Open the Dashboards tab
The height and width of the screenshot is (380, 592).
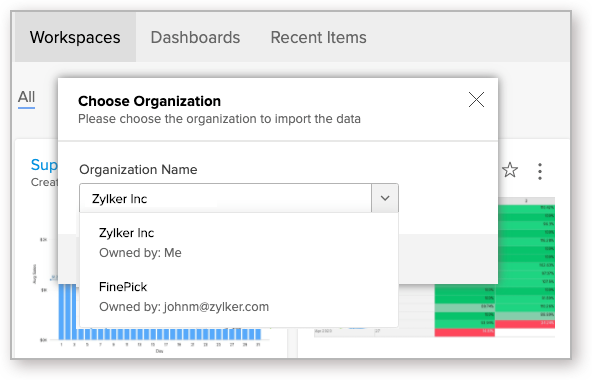coord(195,37)
